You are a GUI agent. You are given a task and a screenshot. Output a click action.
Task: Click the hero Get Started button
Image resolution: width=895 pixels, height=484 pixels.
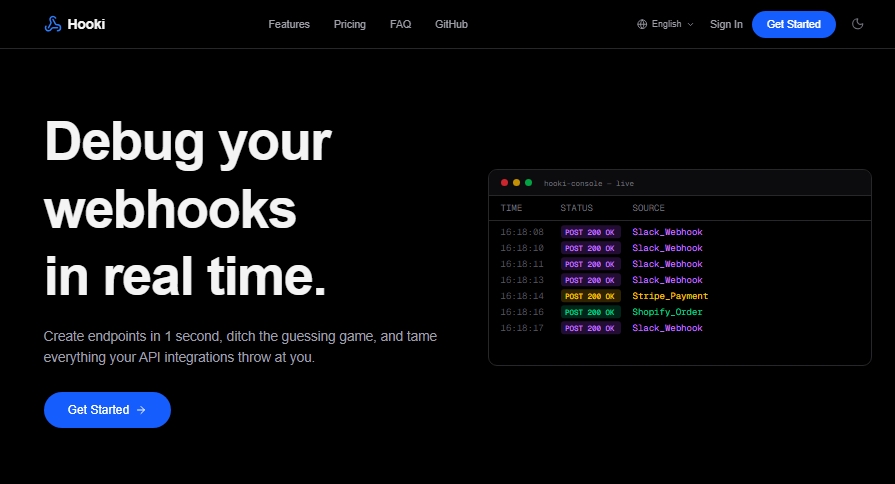pyautogui.click(x=107, y=410)
